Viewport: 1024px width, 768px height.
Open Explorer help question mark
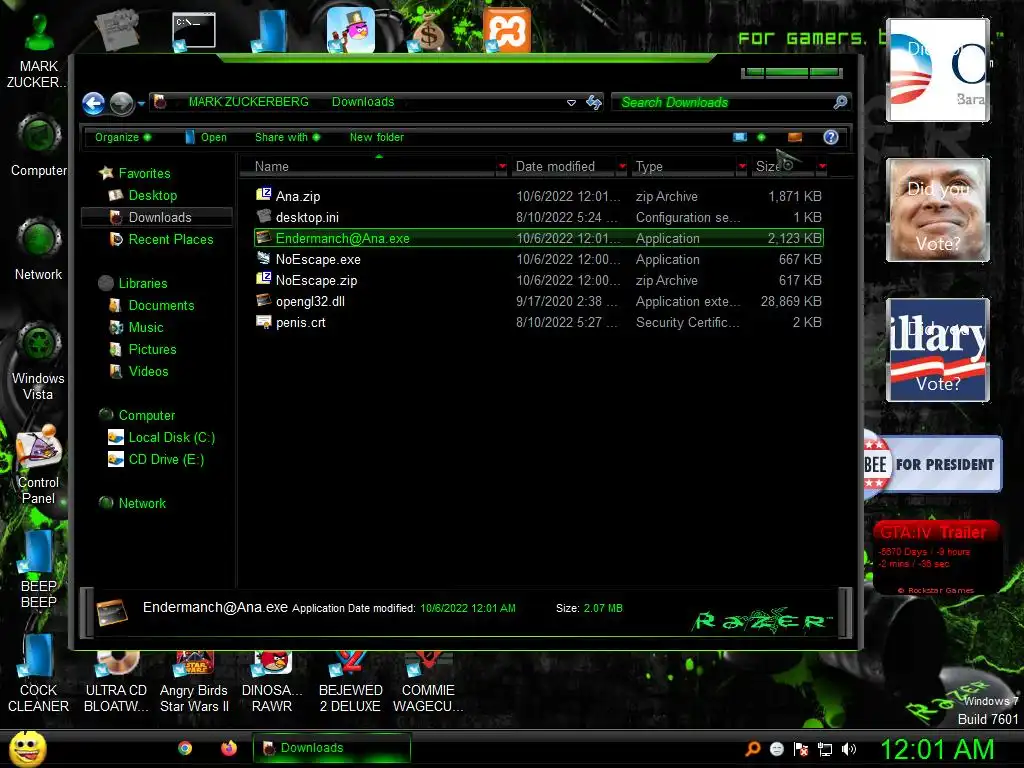tap(831, 137)
